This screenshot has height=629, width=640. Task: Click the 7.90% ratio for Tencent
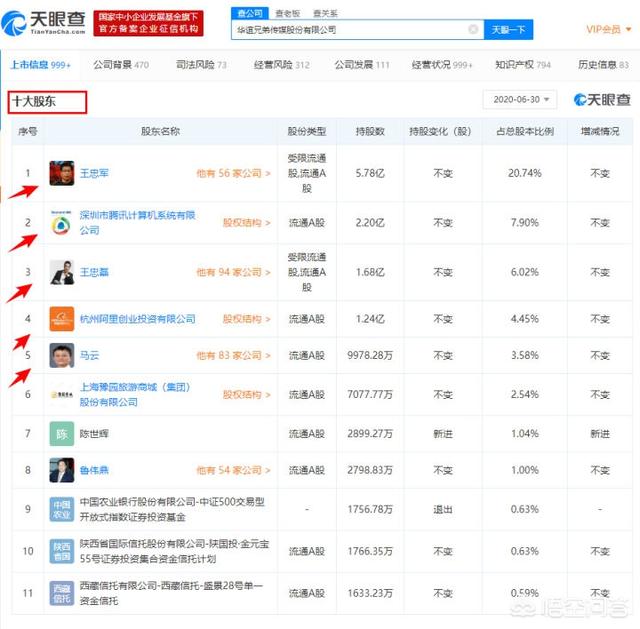click(x=525, y=223)
